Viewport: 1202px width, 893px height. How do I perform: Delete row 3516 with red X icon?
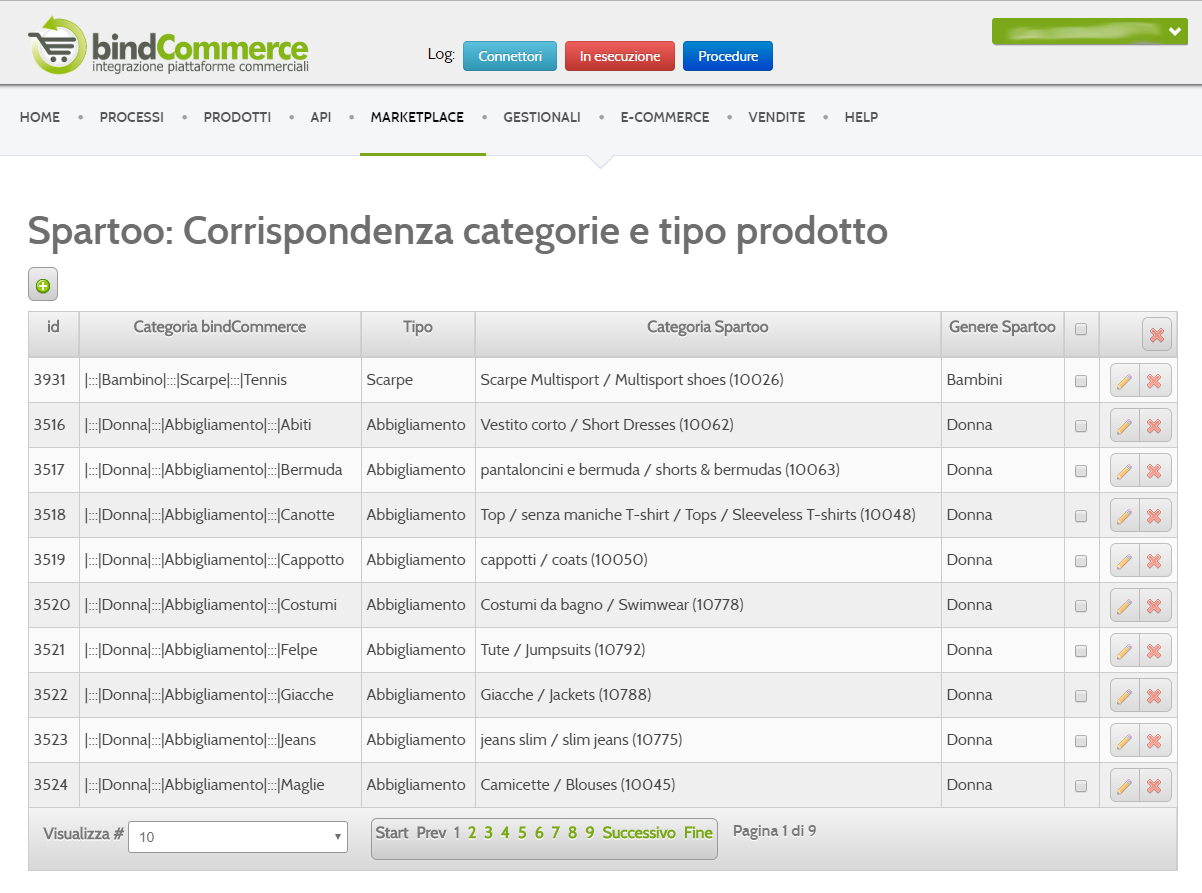pos(1154,426)
